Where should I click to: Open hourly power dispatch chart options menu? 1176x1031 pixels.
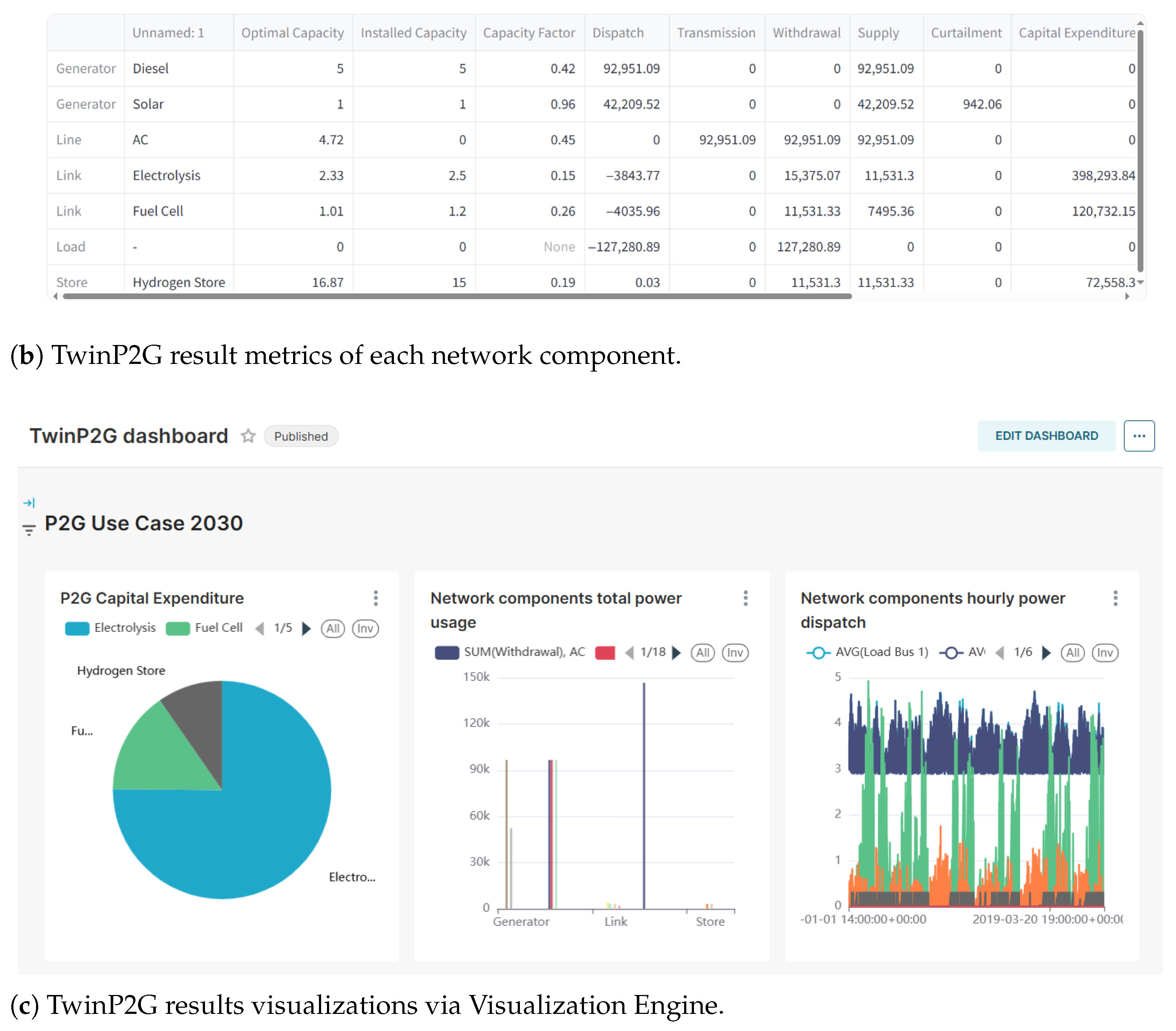1115,598
